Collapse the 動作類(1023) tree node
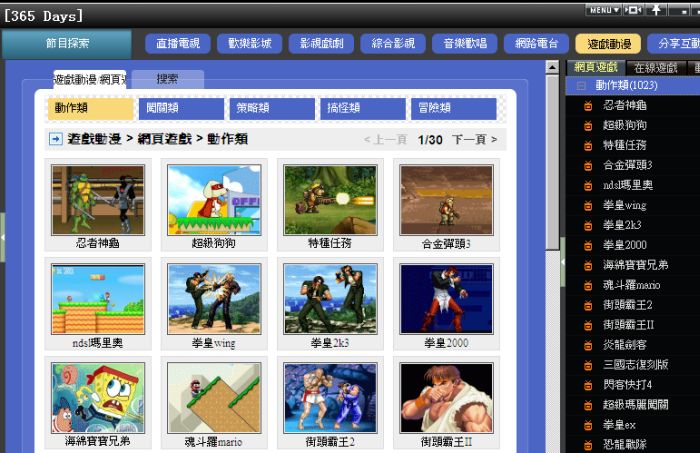700x453 pixels. point(581,85)
